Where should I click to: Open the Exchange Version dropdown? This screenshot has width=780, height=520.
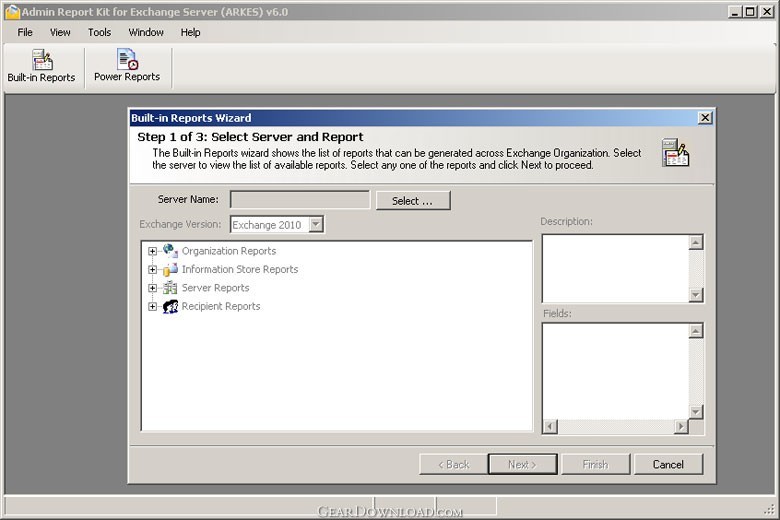[x=316, y=224]
